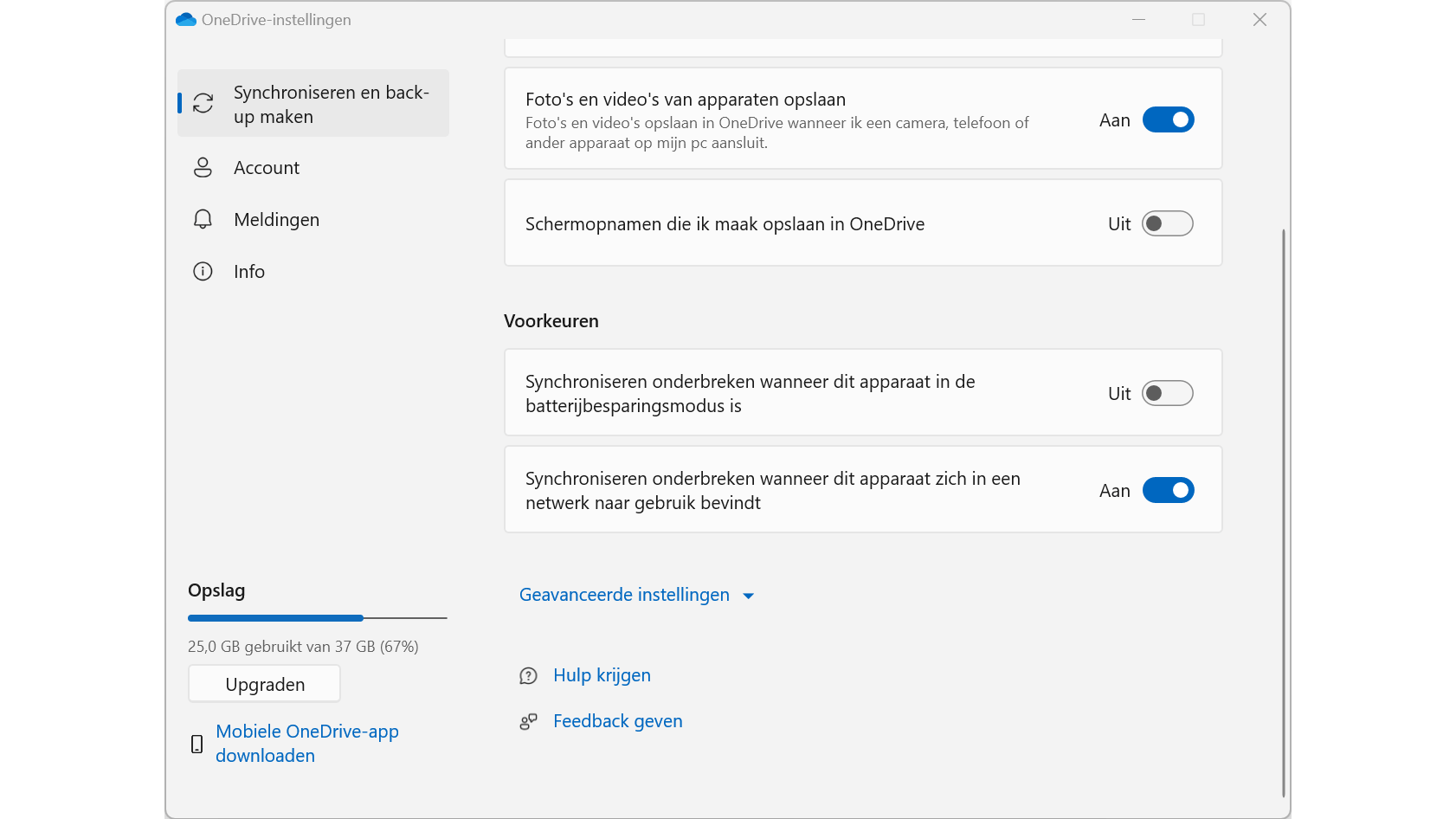Enable saving screenshots to OneDrive
Screen dimensions: 1456x819
coord(1168,223)
